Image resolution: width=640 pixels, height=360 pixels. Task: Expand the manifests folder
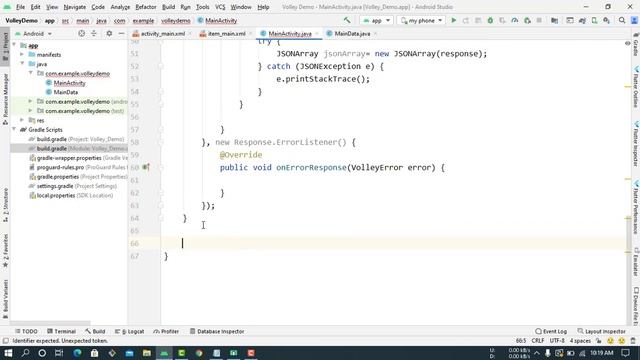coord(22,54)
